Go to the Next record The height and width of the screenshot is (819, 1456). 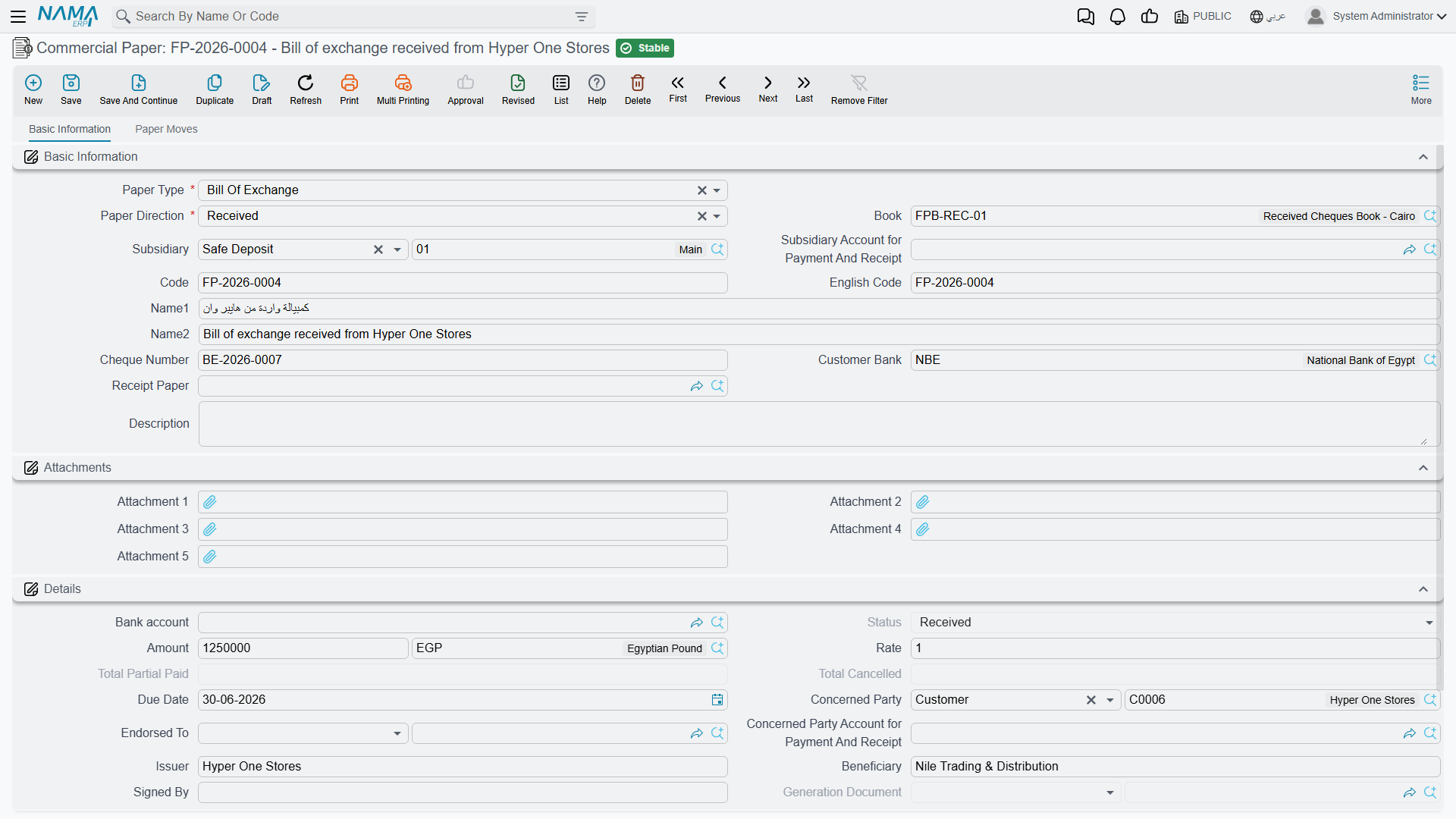pyautogui.click(x=768, y=89)
